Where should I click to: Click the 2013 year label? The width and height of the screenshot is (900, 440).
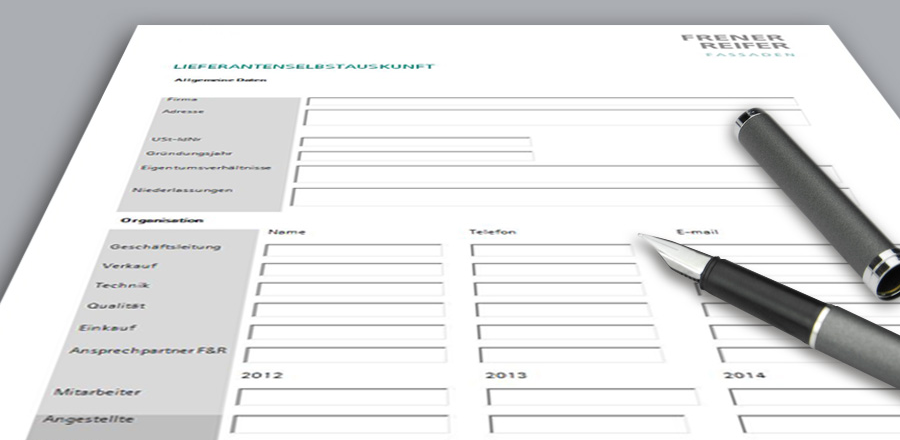[x=506, y=375]
